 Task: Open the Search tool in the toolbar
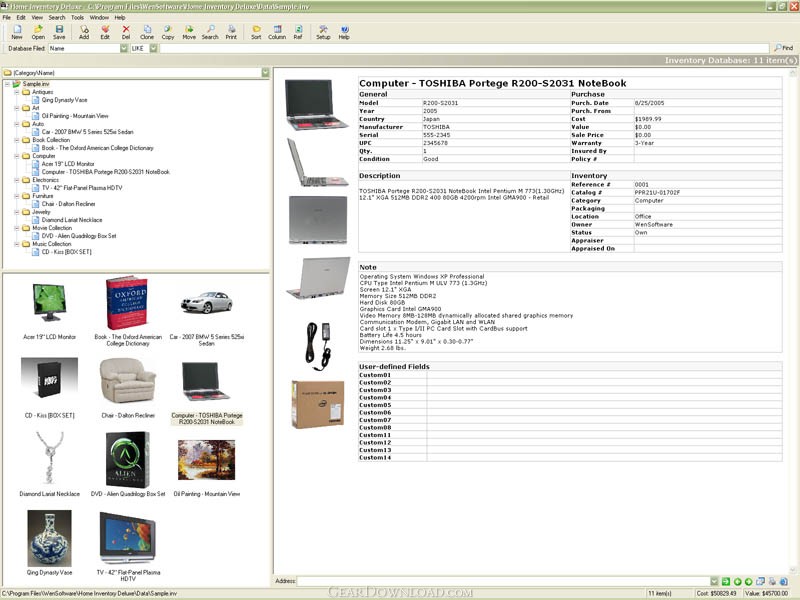pos(210,32)
